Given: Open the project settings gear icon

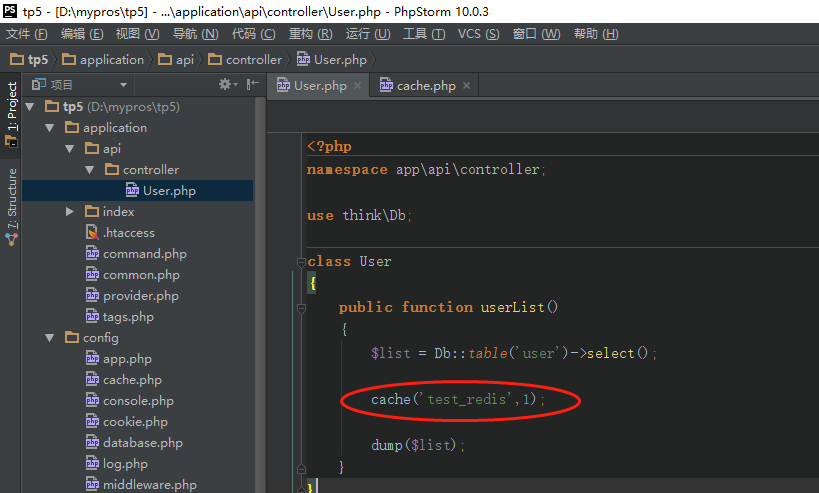Looking at the screenshot, I should click(x=228, y=84).
